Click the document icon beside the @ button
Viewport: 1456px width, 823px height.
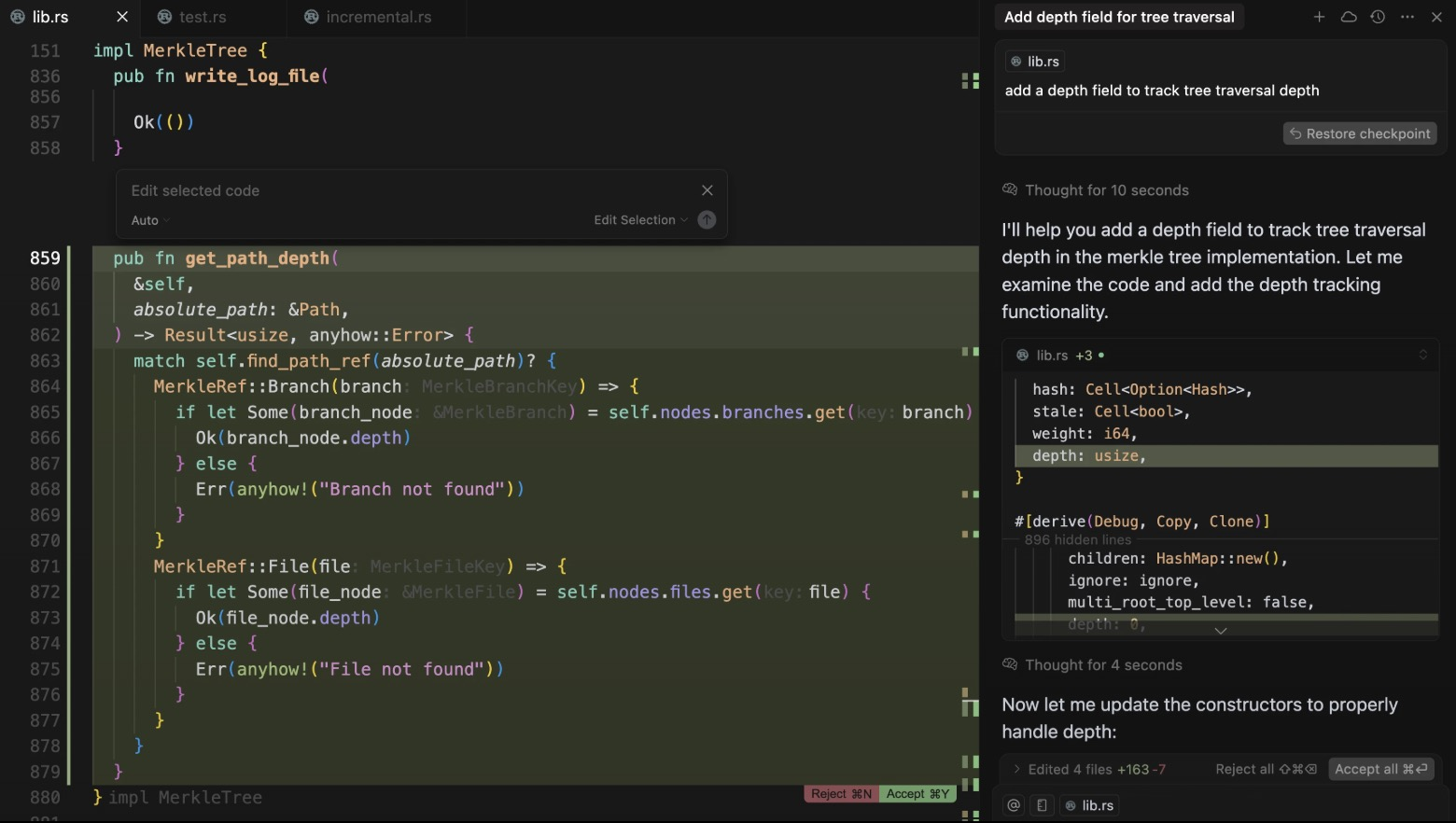click(1043, 805)
